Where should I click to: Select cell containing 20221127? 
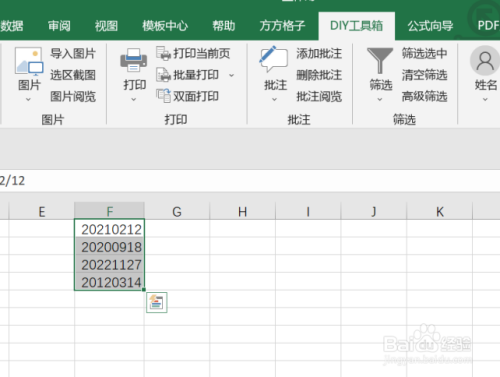110,264
